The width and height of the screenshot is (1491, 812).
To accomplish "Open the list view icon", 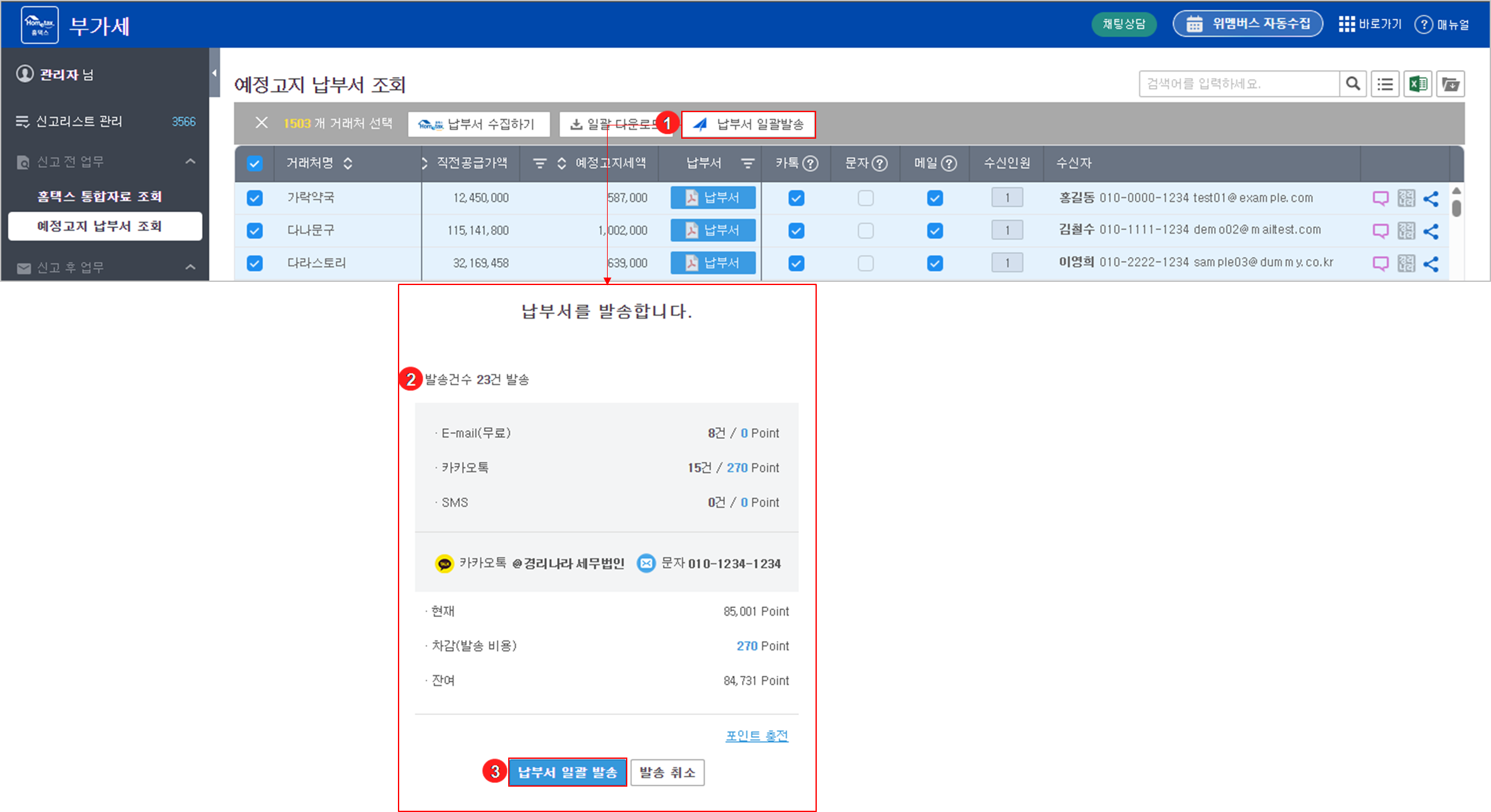I will click(x=1385, y=84).
